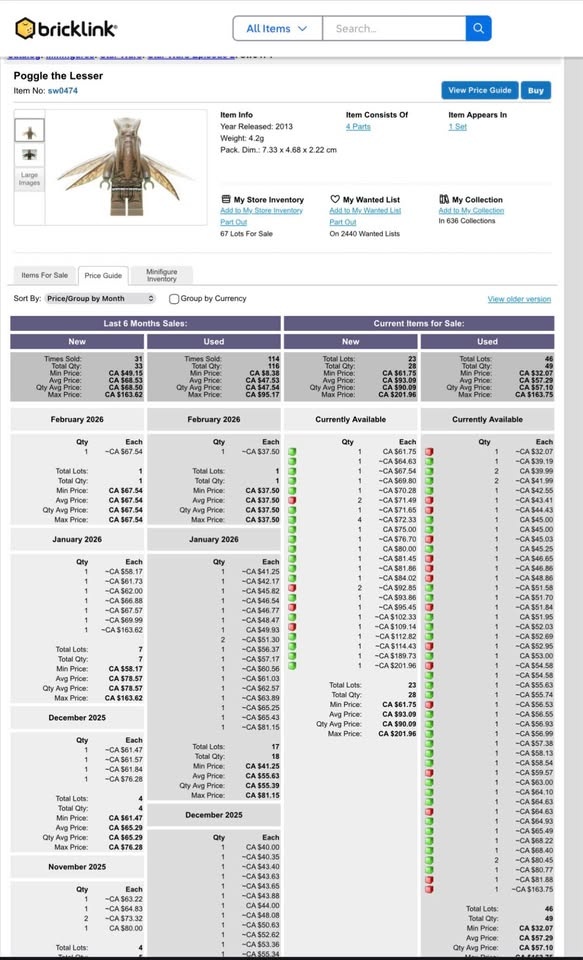Click item number sw0474 link
This screenshot has height=960, width=583.
[x=62, y=91]
